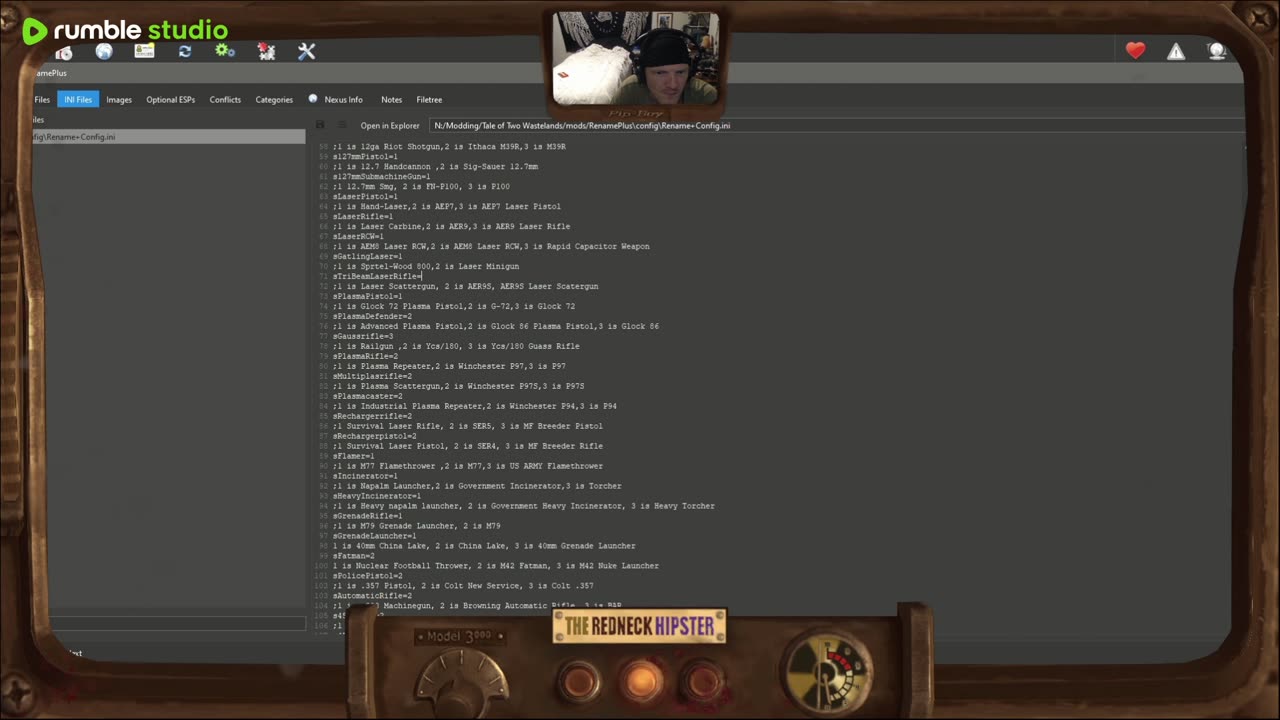Click the line 'sPlasmaDefender=2'
The image size is (1280, 720).
(372, 317)
